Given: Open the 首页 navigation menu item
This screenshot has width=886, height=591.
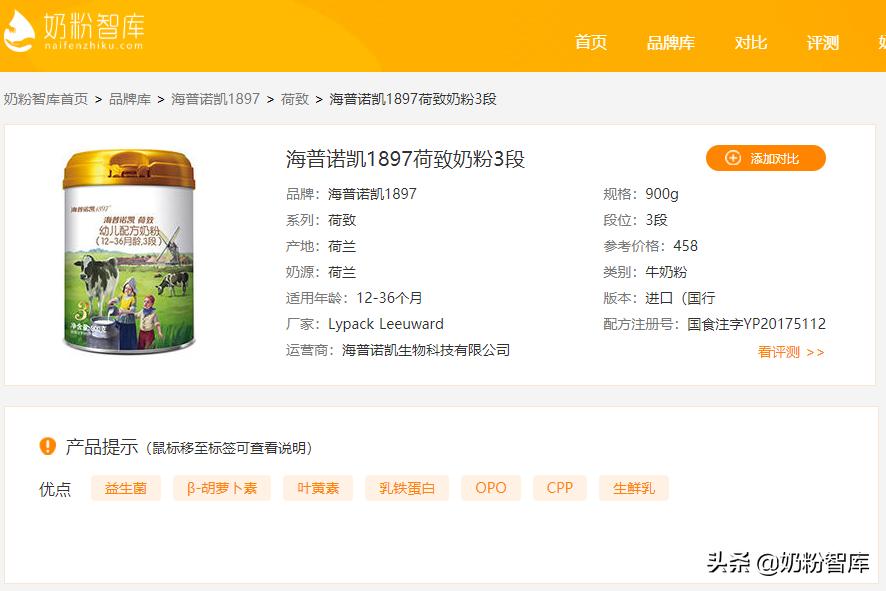Looking at the screenshot, I should click(x=590, y=43).
